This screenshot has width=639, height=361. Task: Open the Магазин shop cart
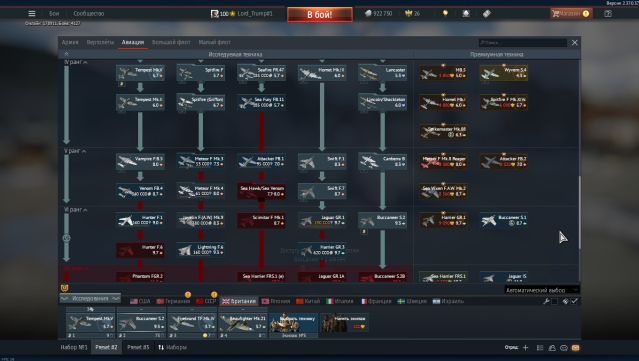click(570, 13)
